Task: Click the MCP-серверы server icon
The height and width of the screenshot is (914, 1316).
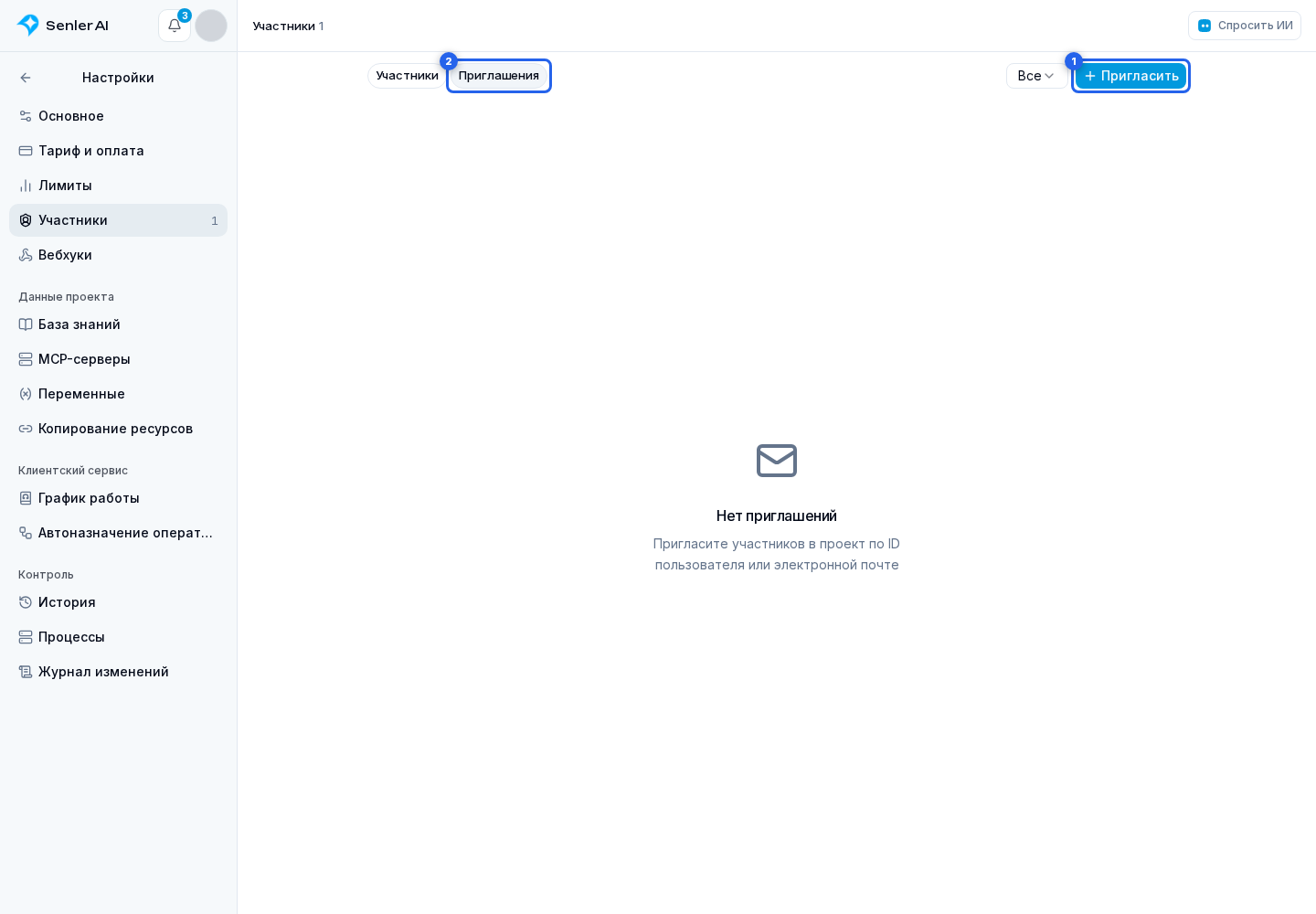Action: click(26, 359)
